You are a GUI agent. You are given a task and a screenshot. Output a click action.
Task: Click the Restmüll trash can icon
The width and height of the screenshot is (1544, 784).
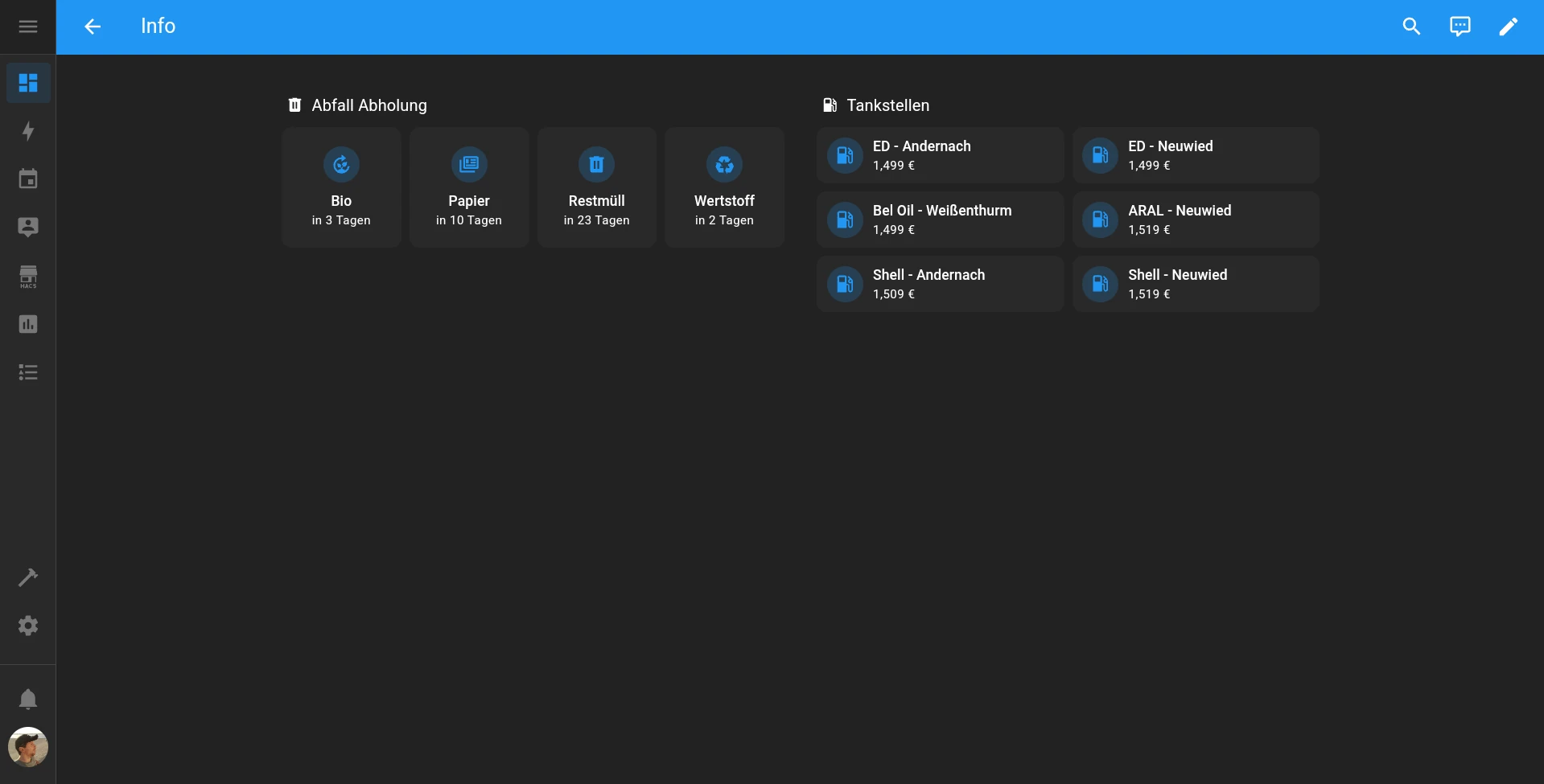(x=596, y=165)
